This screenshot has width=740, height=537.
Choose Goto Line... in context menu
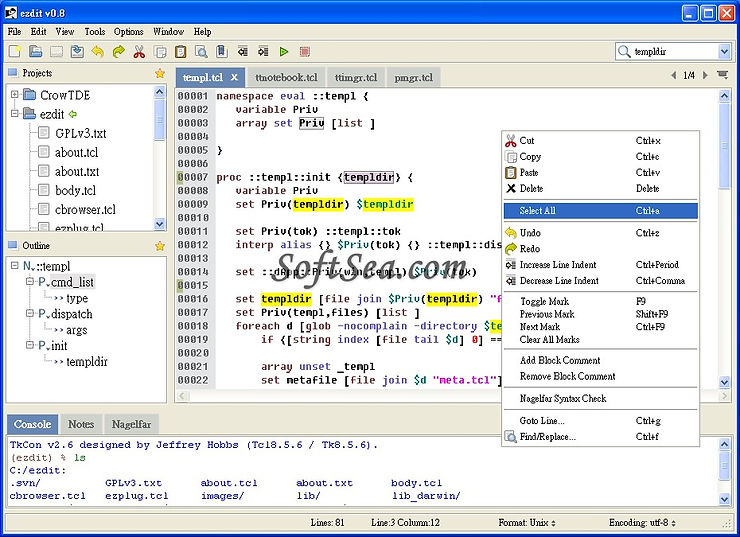click(600, 421)
